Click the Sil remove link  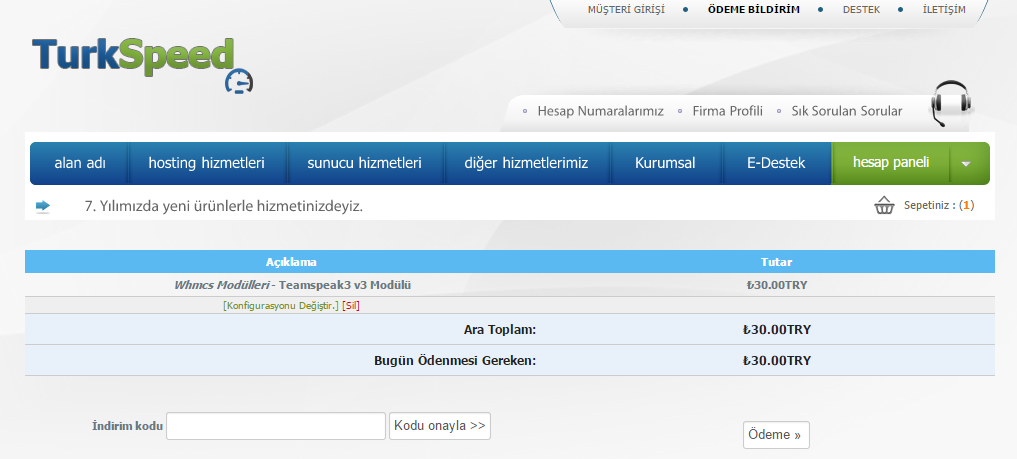click(x=351, y=305)
